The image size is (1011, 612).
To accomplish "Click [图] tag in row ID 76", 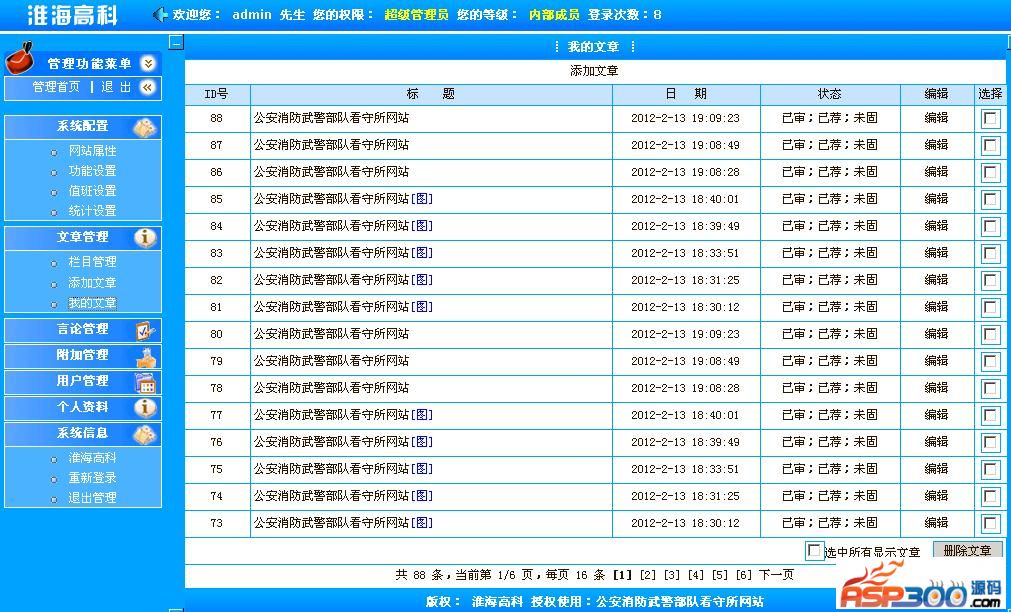I will pyautogui.click(x=422, y=442).
